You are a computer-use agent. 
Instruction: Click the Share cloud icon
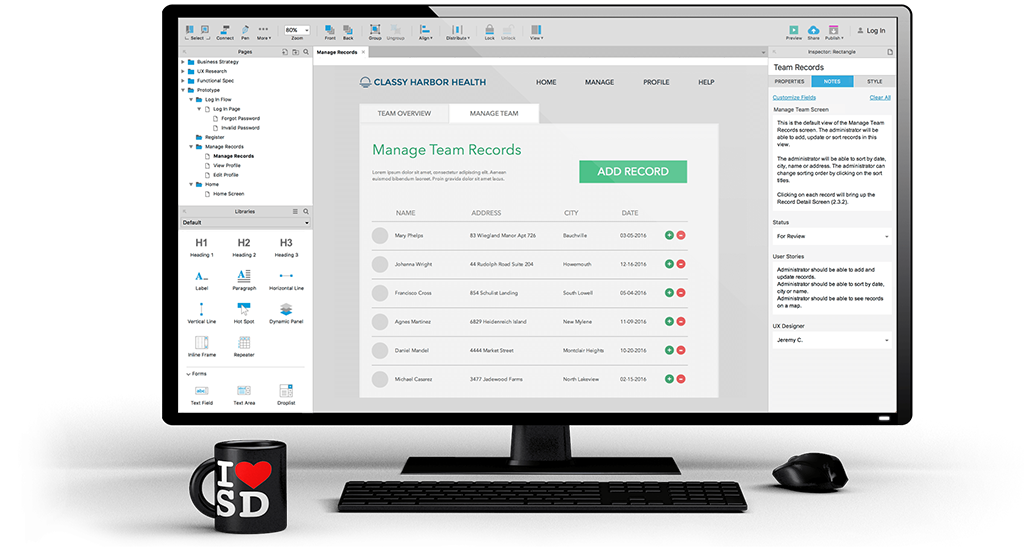click(x=813, y=33)
